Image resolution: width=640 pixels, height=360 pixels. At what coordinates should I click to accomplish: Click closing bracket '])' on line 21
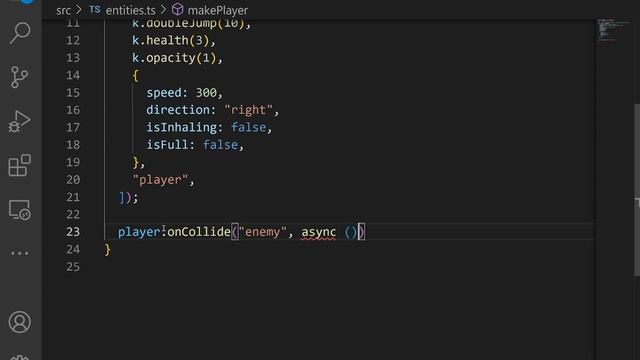coord(125,198)
